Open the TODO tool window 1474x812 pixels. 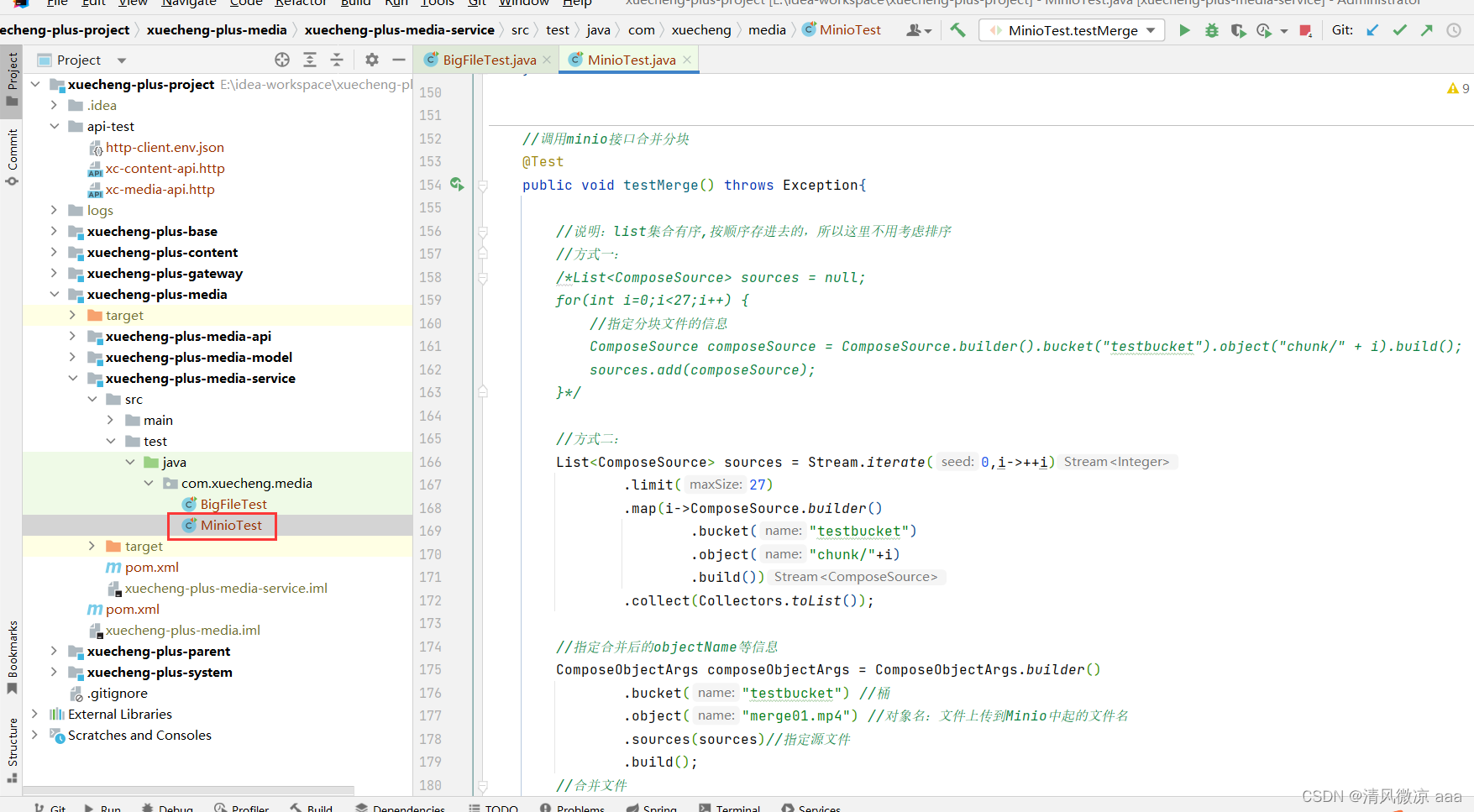point(493,808)
